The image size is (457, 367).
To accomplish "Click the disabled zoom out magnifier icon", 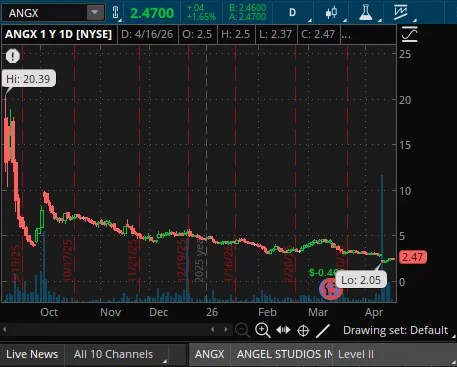I will click(x=242, y=330).
